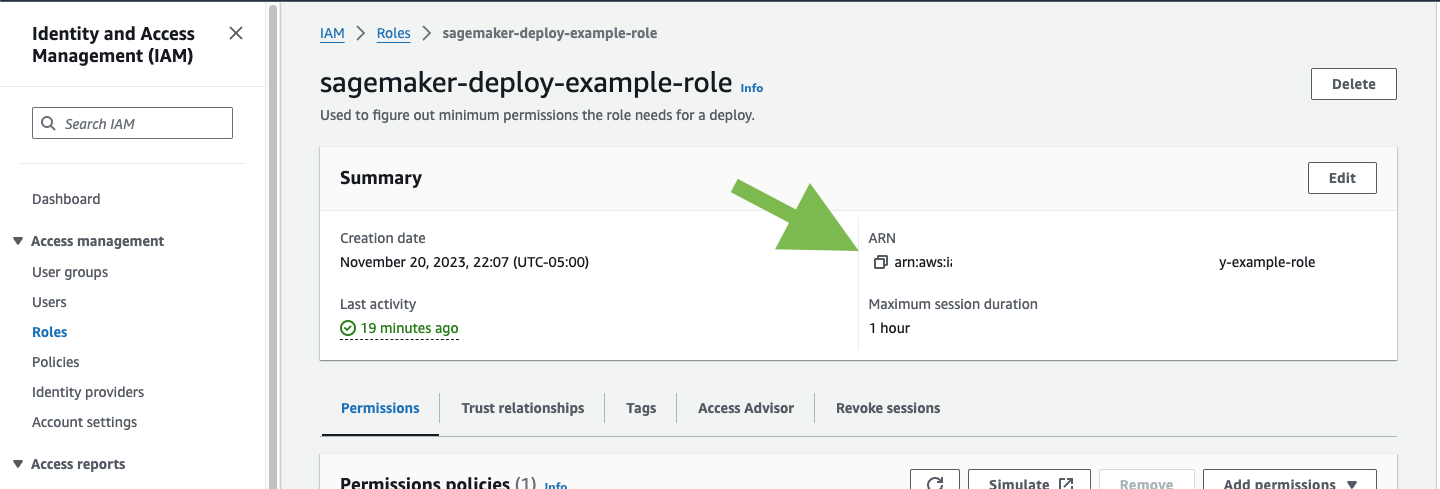Click the Simulate button
The width and height of the screenshot is (1440, 489).
point(1028,483)
